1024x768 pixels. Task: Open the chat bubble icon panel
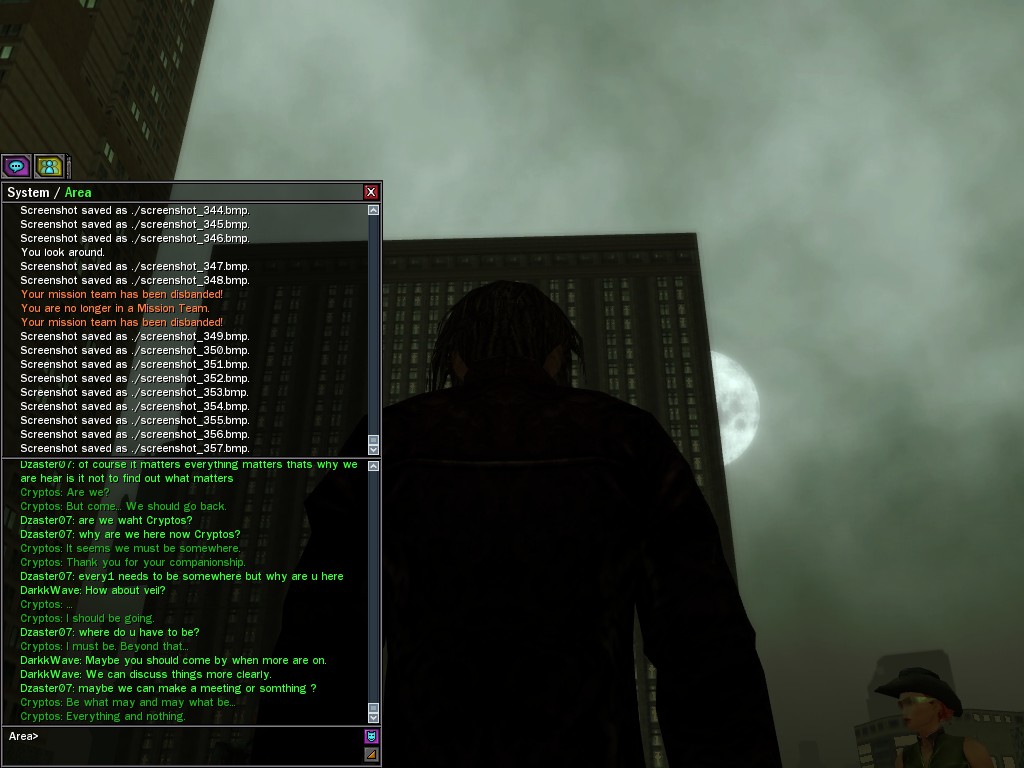16,166
